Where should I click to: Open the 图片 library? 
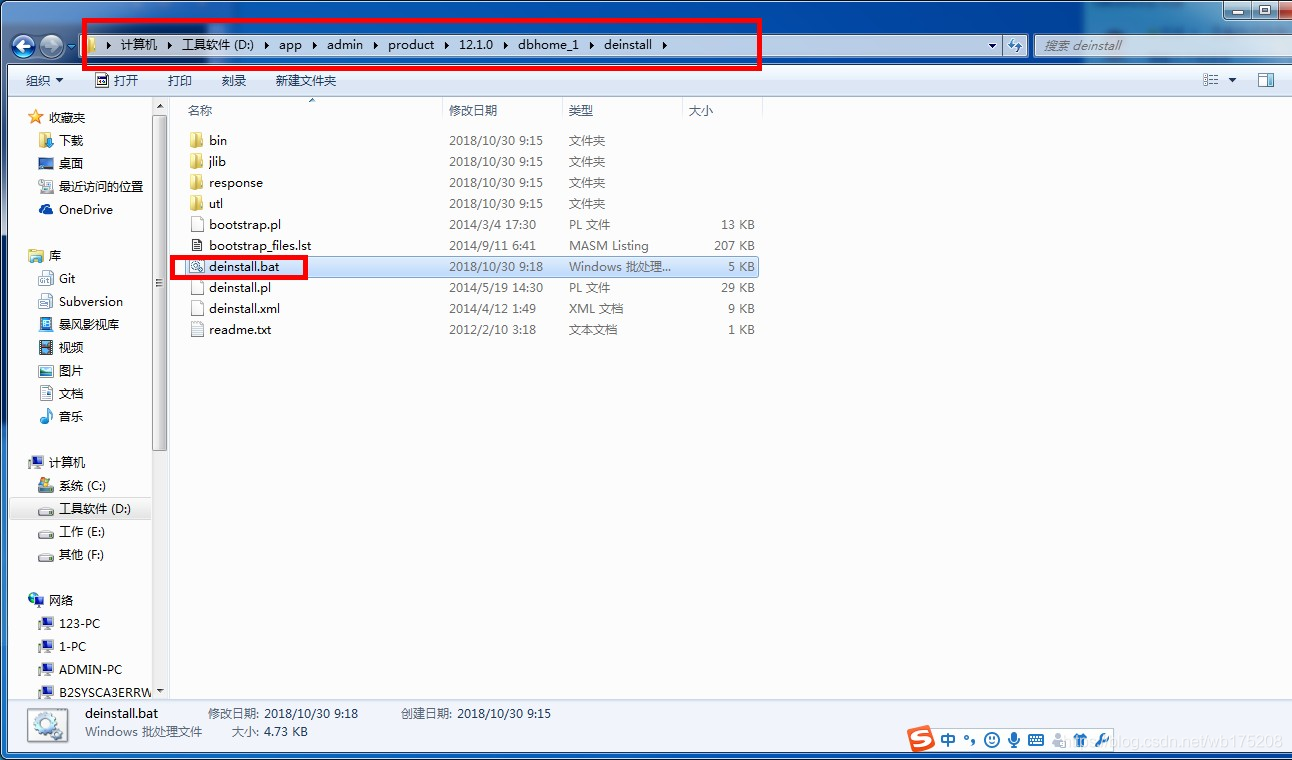click(70, 370)
